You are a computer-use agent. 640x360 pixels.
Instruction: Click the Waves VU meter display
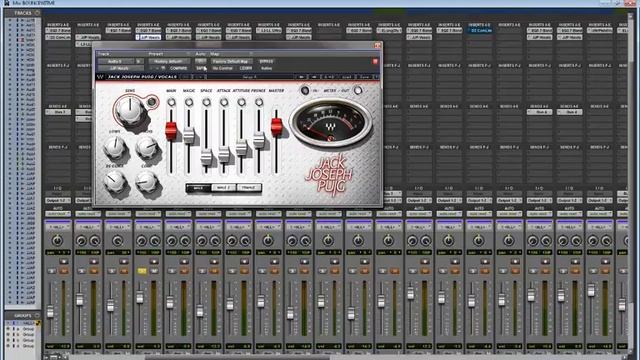pos(331,122)
